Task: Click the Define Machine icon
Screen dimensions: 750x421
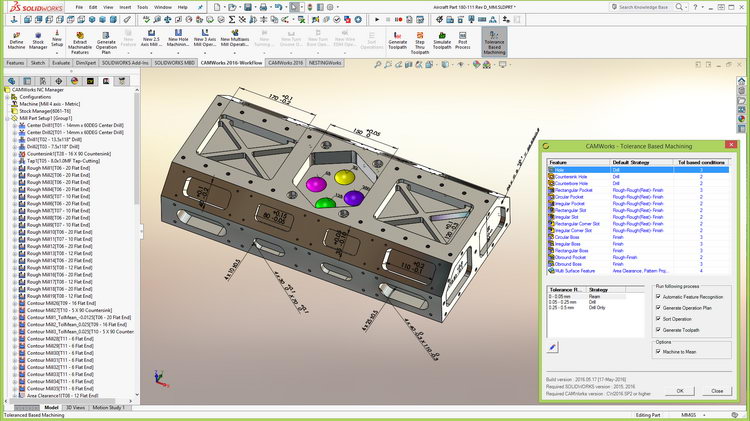Action: click(x=16, y=37)
